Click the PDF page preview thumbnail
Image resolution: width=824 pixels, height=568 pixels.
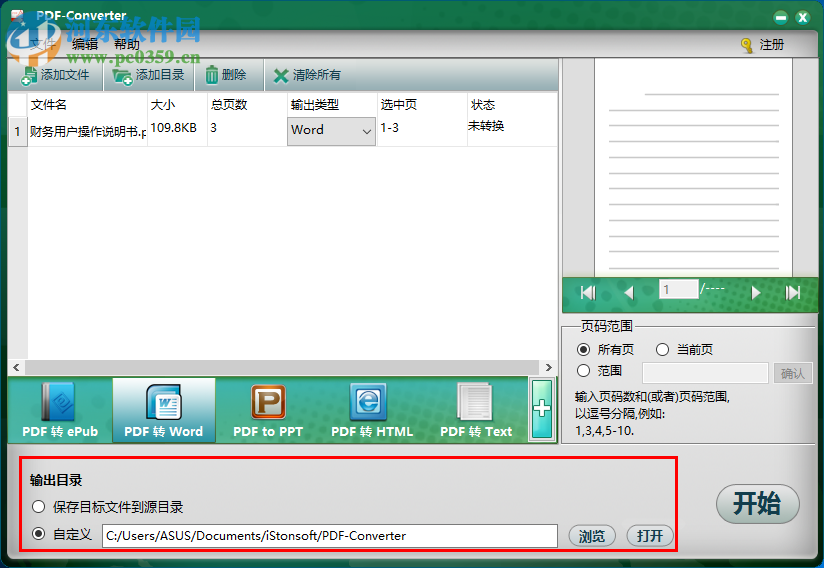693,167
